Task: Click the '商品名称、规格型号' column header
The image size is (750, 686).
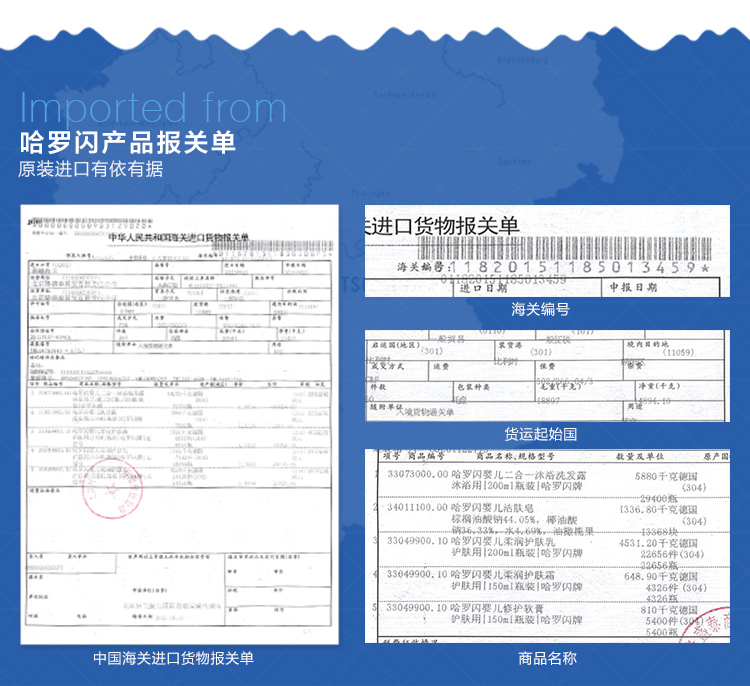Action: (515, 456)
